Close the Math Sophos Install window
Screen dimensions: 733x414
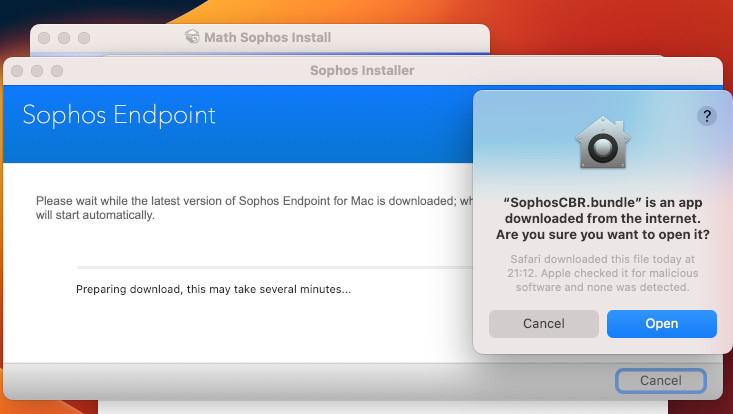[44, 38]
